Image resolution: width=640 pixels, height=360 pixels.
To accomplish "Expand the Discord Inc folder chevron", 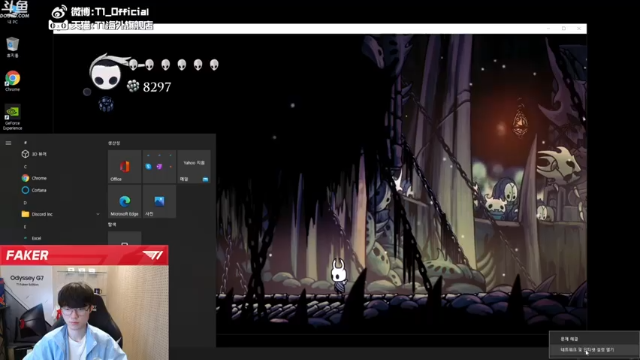I will (98, 214).
